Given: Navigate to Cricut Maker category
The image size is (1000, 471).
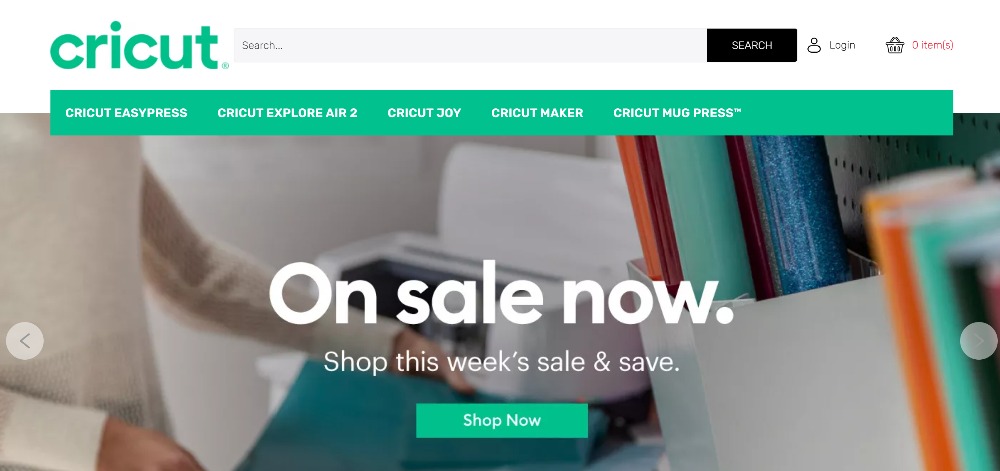Looking at the screenshot, I should pos(537,113).
